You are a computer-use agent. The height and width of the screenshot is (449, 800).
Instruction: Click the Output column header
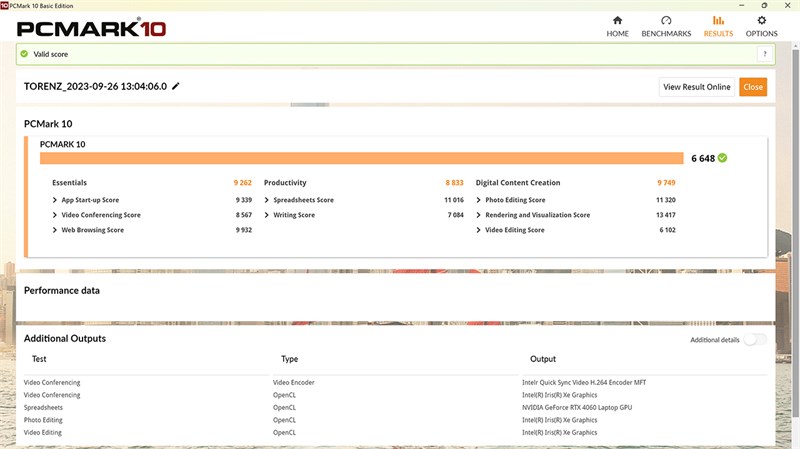click(543, 359)
